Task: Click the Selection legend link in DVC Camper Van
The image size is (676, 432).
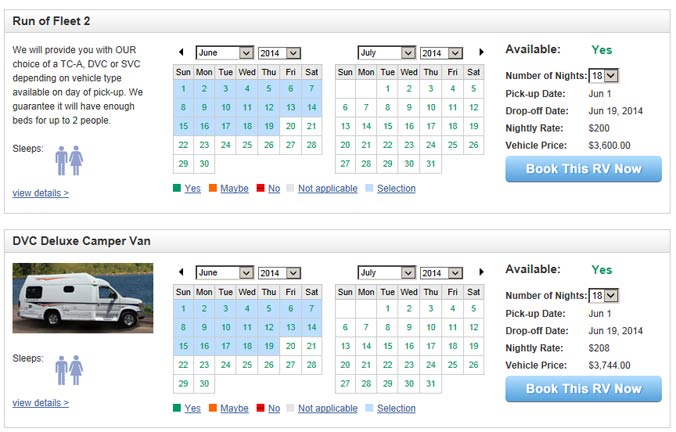Action: [396, 408]
